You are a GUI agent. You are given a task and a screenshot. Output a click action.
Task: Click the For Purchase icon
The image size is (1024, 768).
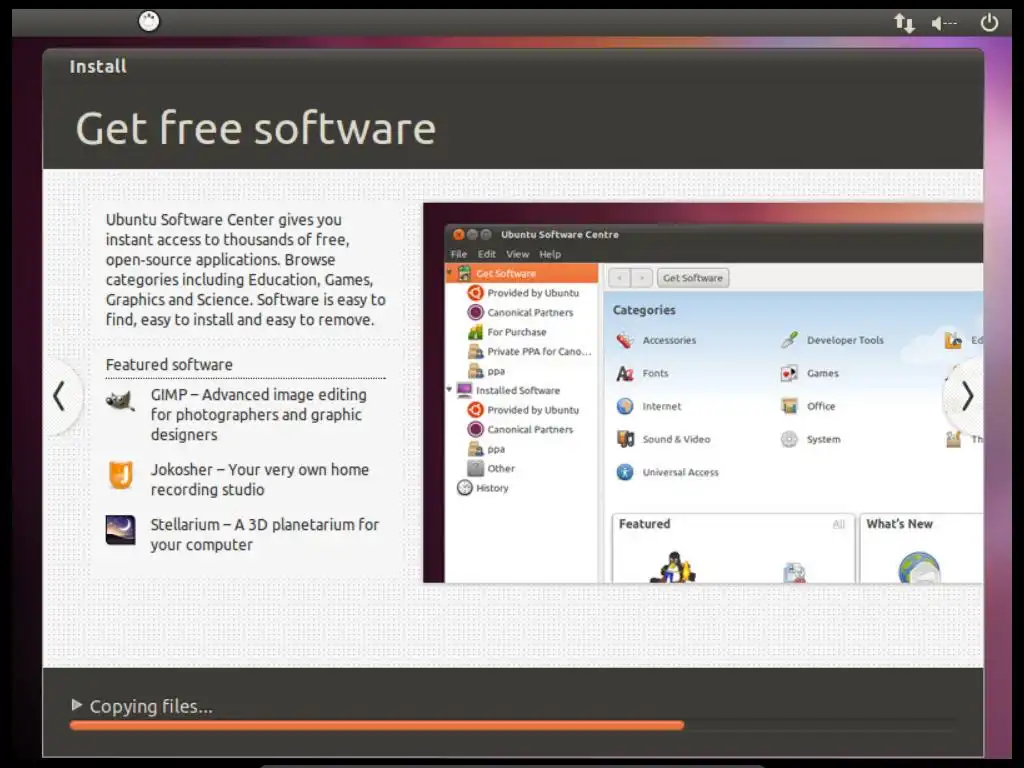[x=475, y=332]
